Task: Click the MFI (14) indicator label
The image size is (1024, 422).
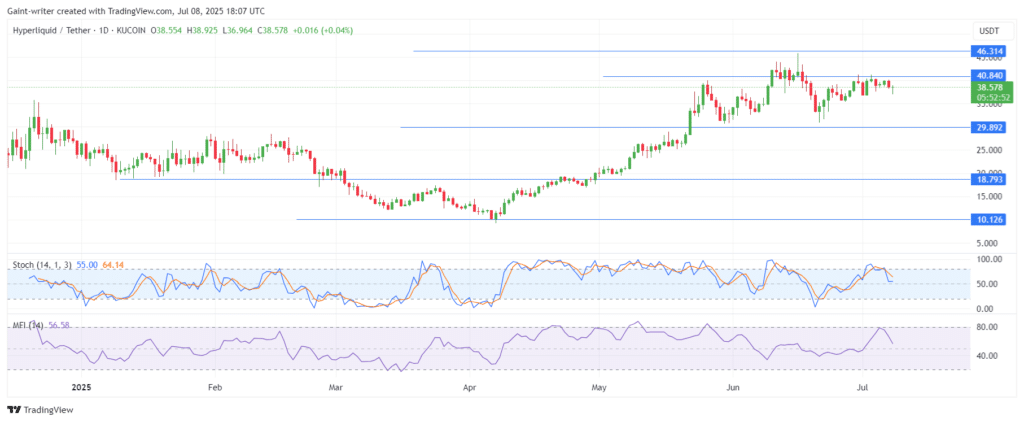Action: [x=27, y=325]
